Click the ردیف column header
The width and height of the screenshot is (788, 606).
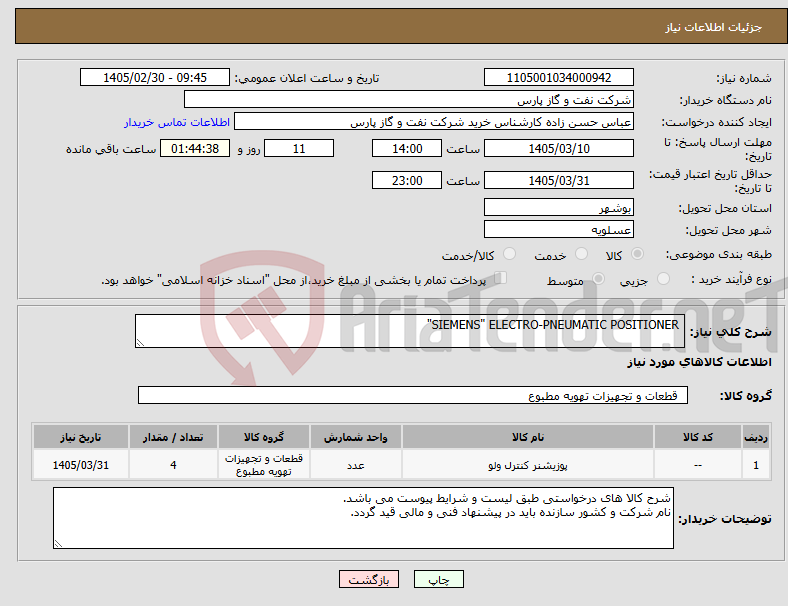755,437
